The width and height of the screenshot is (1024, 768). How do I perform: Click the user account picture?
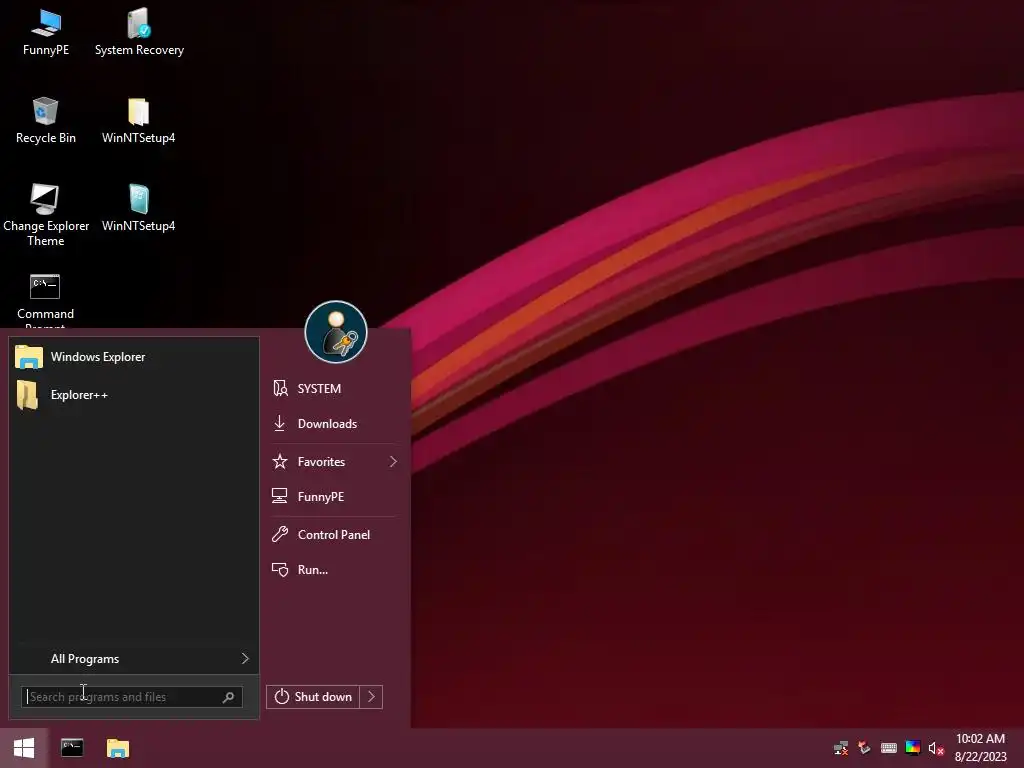tap(336, 332)
